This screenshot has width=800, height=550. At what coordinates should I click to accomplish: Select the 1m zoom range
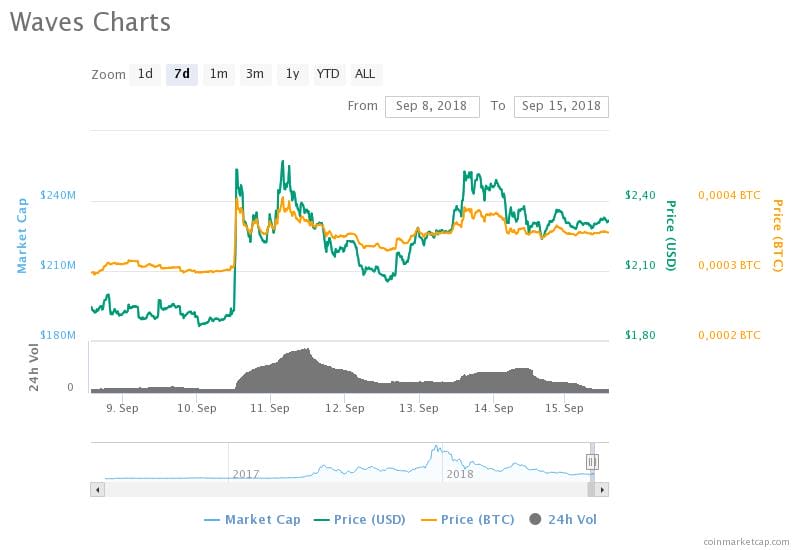pos(219,74)
